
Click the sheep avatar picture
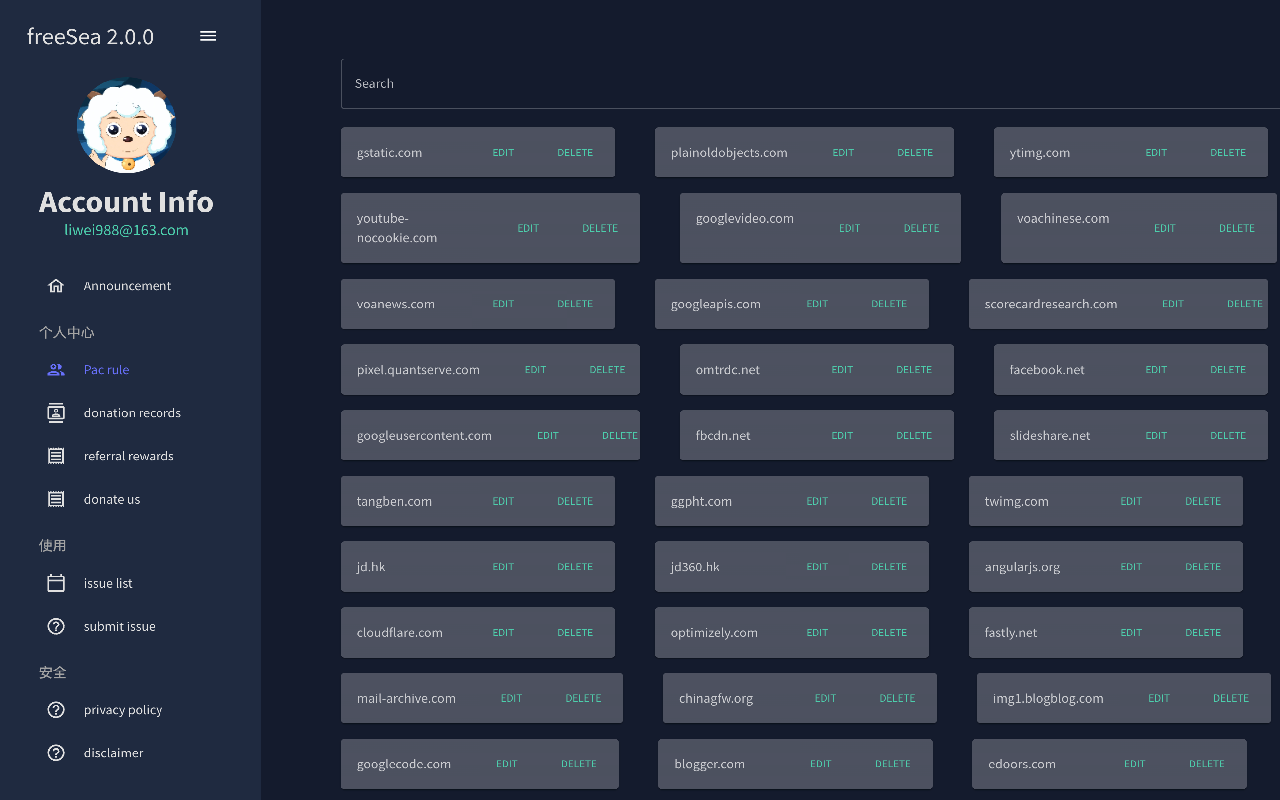click(127, 126)
